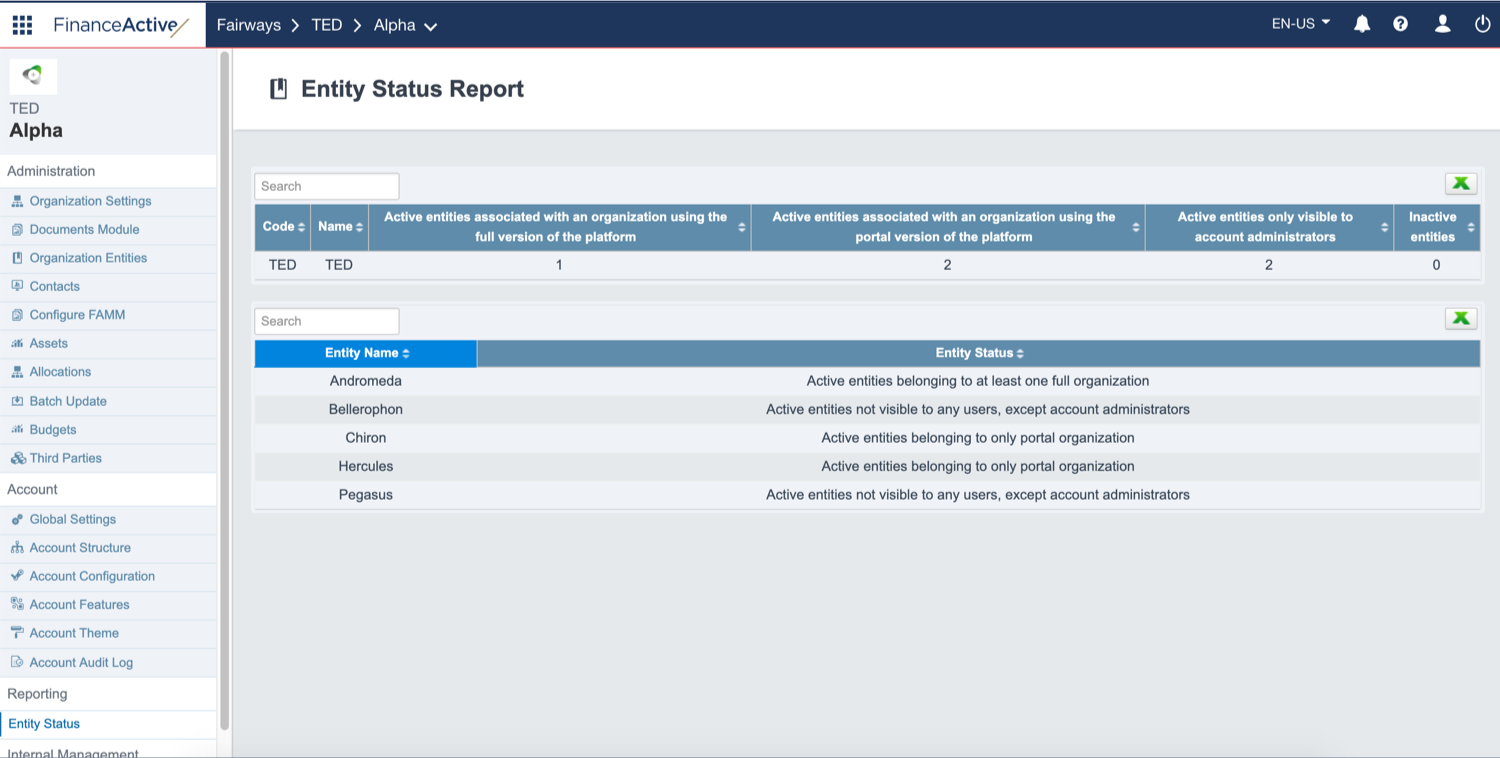Screen dimensions: 1500x758
Task: Export the entity table to Excel
Action: tap(1461, 318)
